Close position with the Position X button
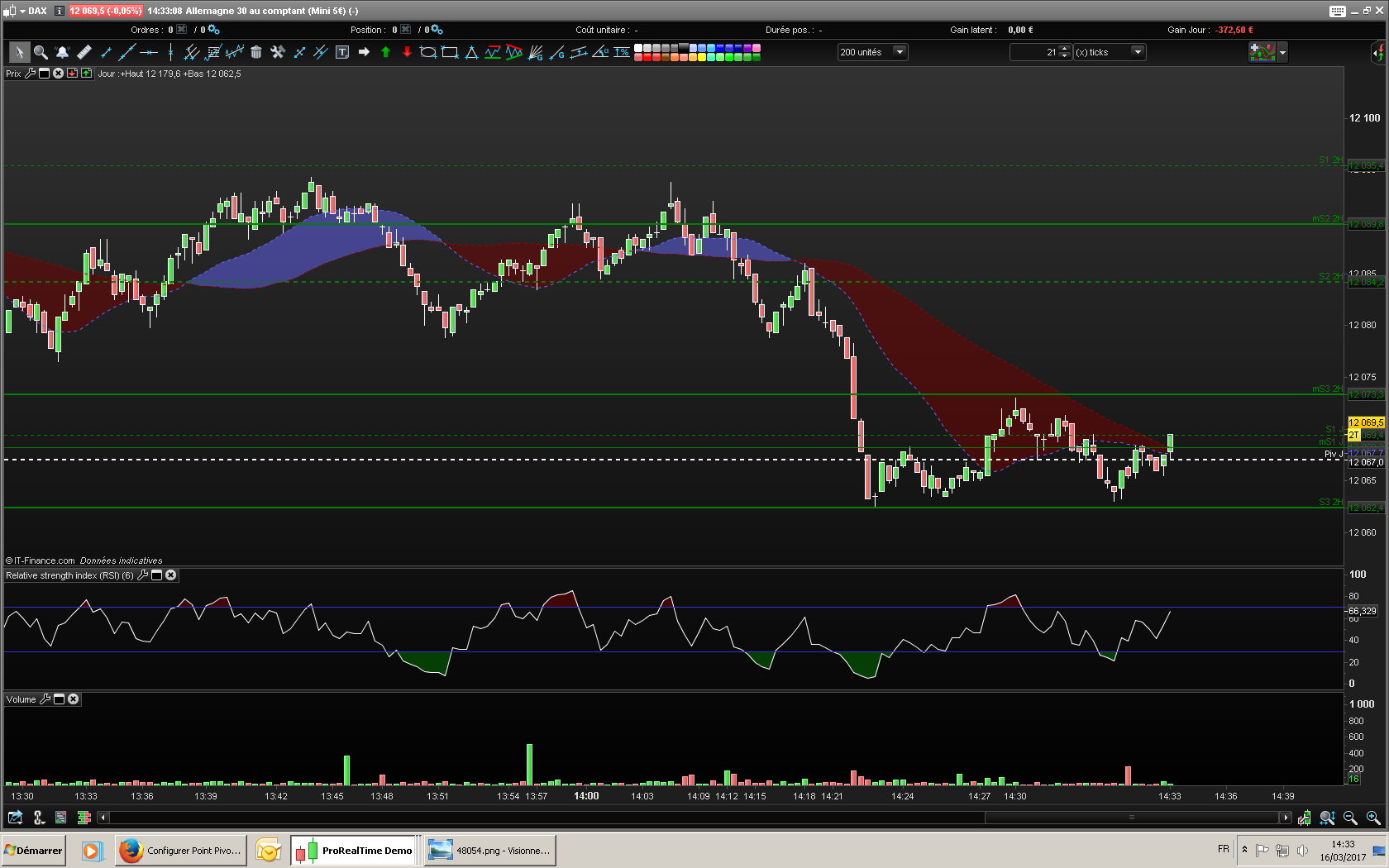The height and width of the screenshot is (868, 1389). click(x=405, y=30)
